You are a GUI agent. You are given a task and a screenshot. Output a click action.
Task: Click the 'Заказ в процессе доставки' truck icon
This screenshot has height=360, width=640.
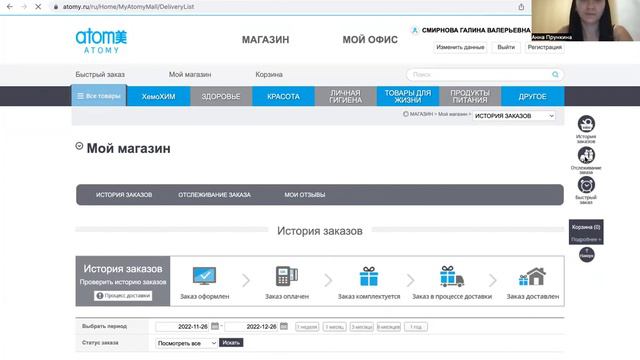(x=451, y=276)
